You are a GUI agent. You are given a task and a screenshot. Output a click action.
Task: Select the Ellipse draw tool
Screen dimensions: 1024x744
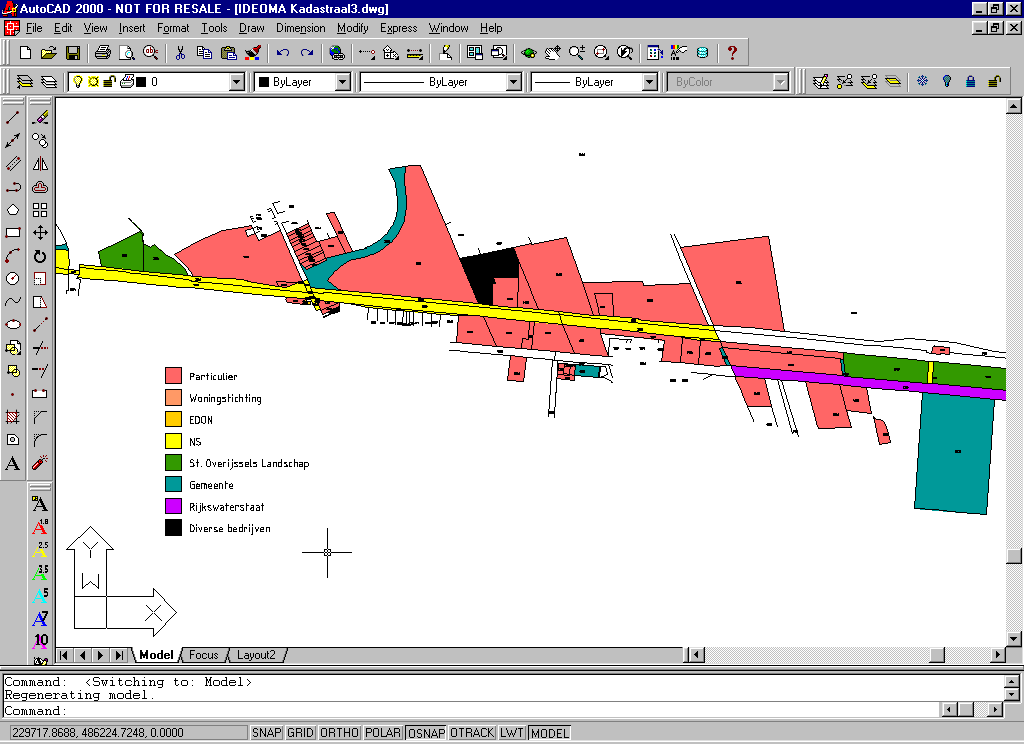tap(13, 325)
